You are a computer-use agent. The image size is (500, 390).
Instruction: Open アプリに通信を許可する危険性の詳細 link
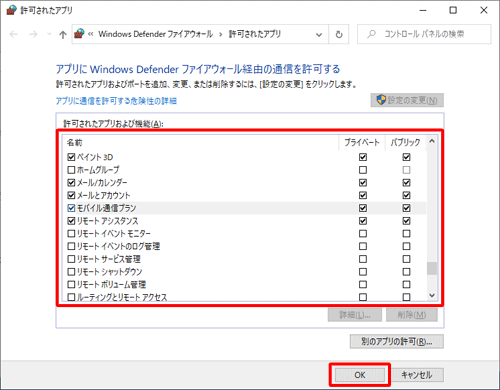(x=116, y=101)
